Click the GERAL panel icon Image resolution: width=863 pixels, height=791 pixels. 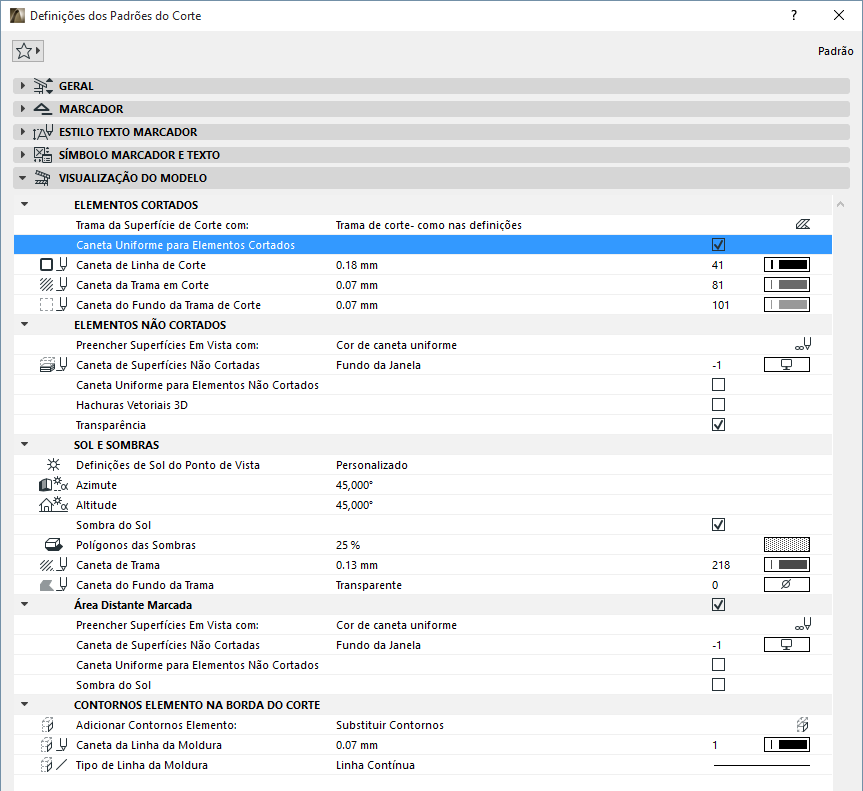click(43, 86)
